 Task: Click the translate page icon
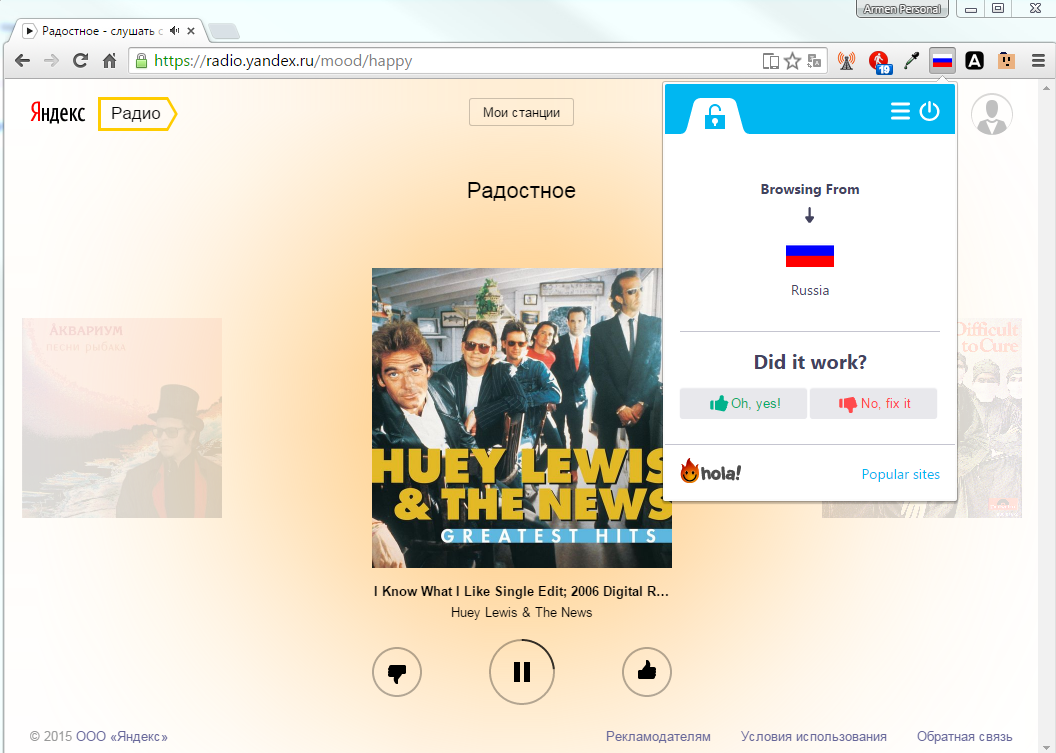[814, 61]
